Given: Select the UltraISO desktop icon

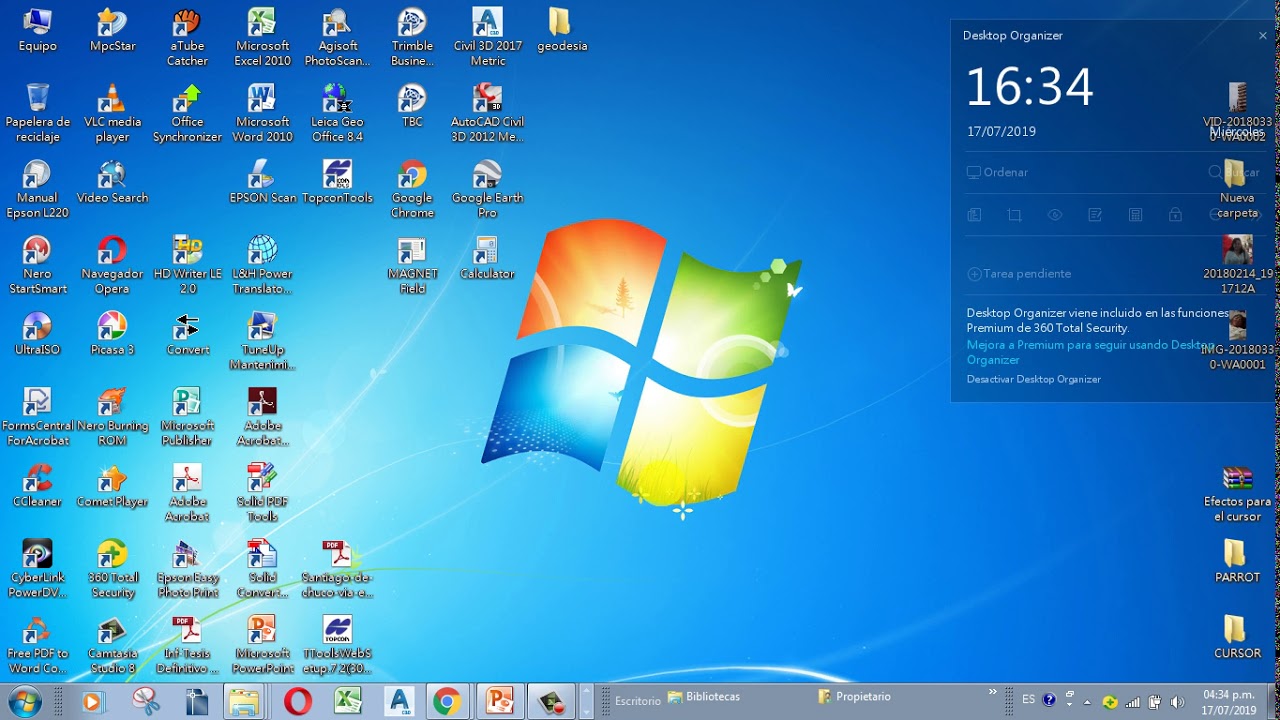Looking at the screenshot, I should tap(37, 334).
